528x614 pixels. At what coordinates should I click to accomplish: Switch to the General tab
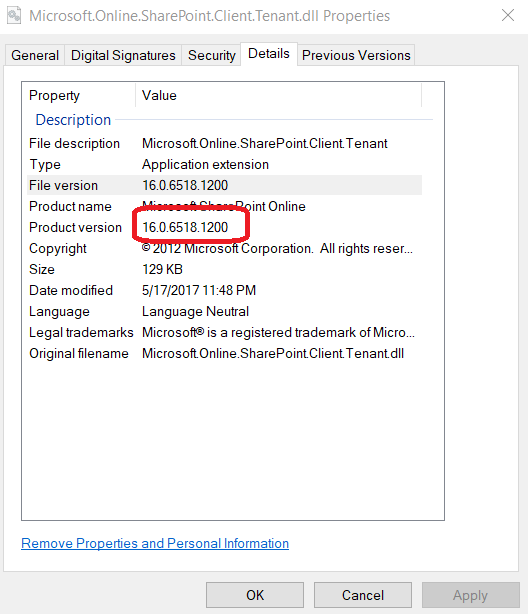(35, 55)
